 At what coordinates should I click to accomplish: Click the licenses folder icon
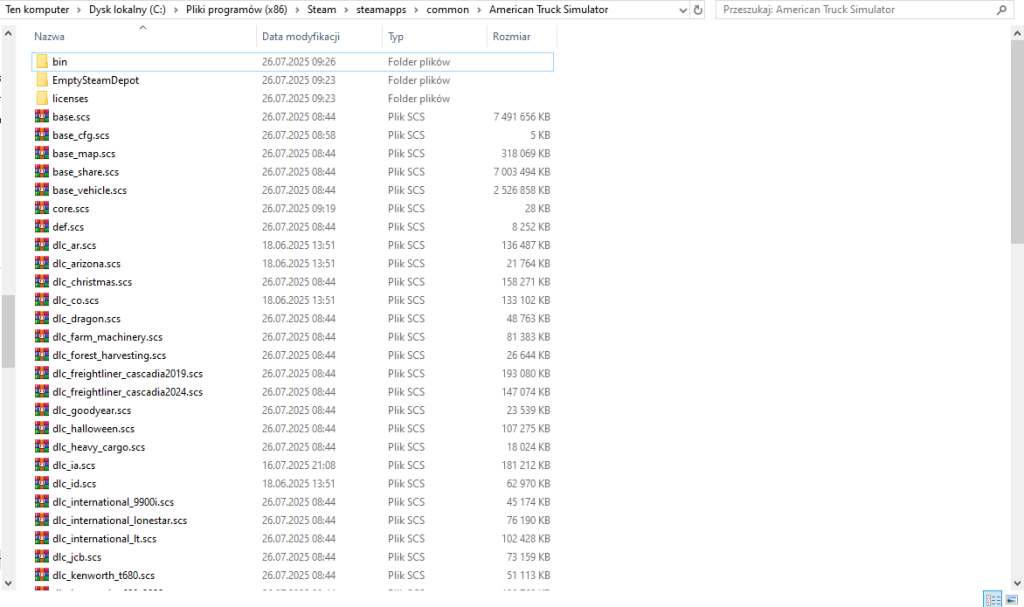[42, 98]
